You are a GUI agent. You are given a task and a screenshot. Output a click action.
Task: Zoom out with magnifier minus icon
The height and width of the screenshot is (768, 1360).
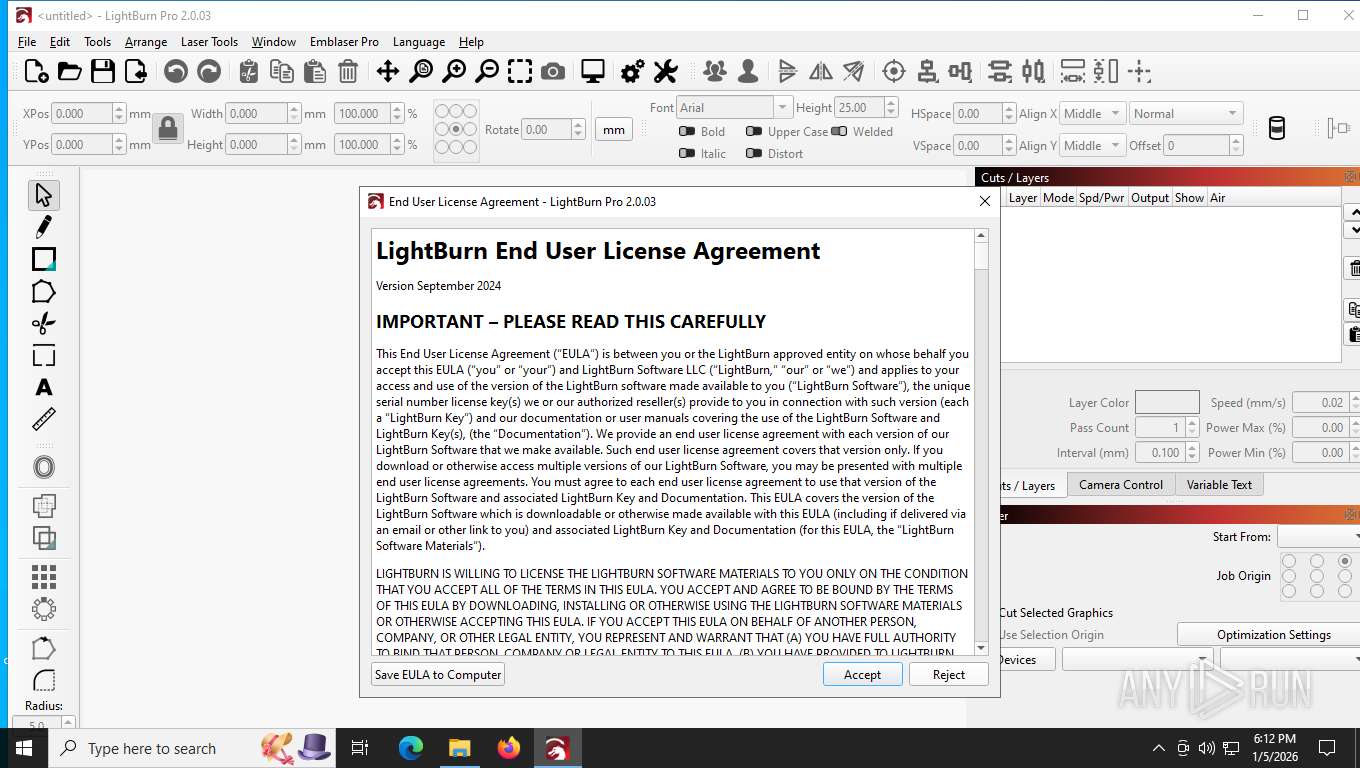click(x=487, y=71)
